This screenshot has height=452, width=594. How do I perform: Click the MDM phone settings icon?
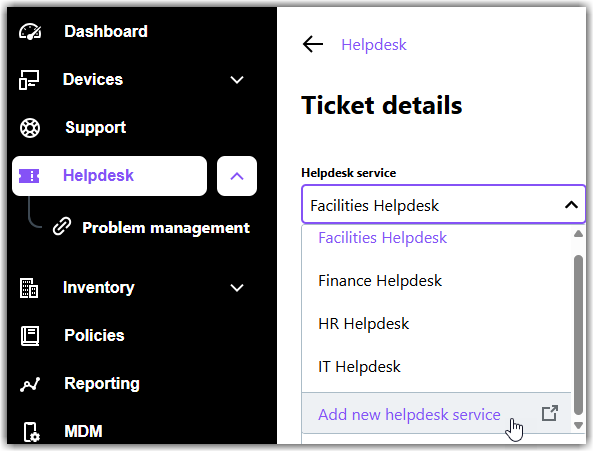point(31,432)
